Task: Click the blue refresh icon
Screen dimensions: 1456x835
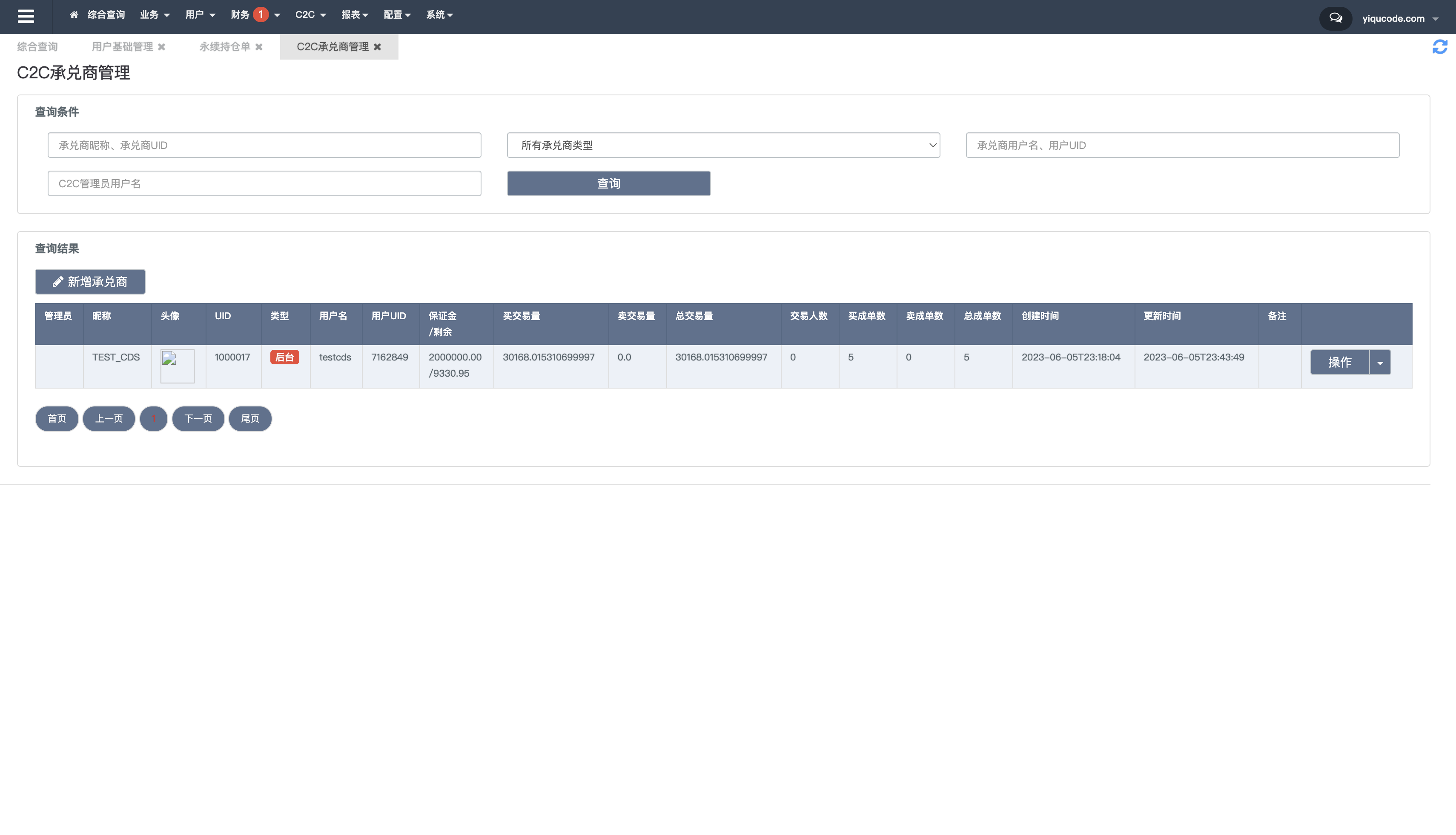Action: point(1439,46)
